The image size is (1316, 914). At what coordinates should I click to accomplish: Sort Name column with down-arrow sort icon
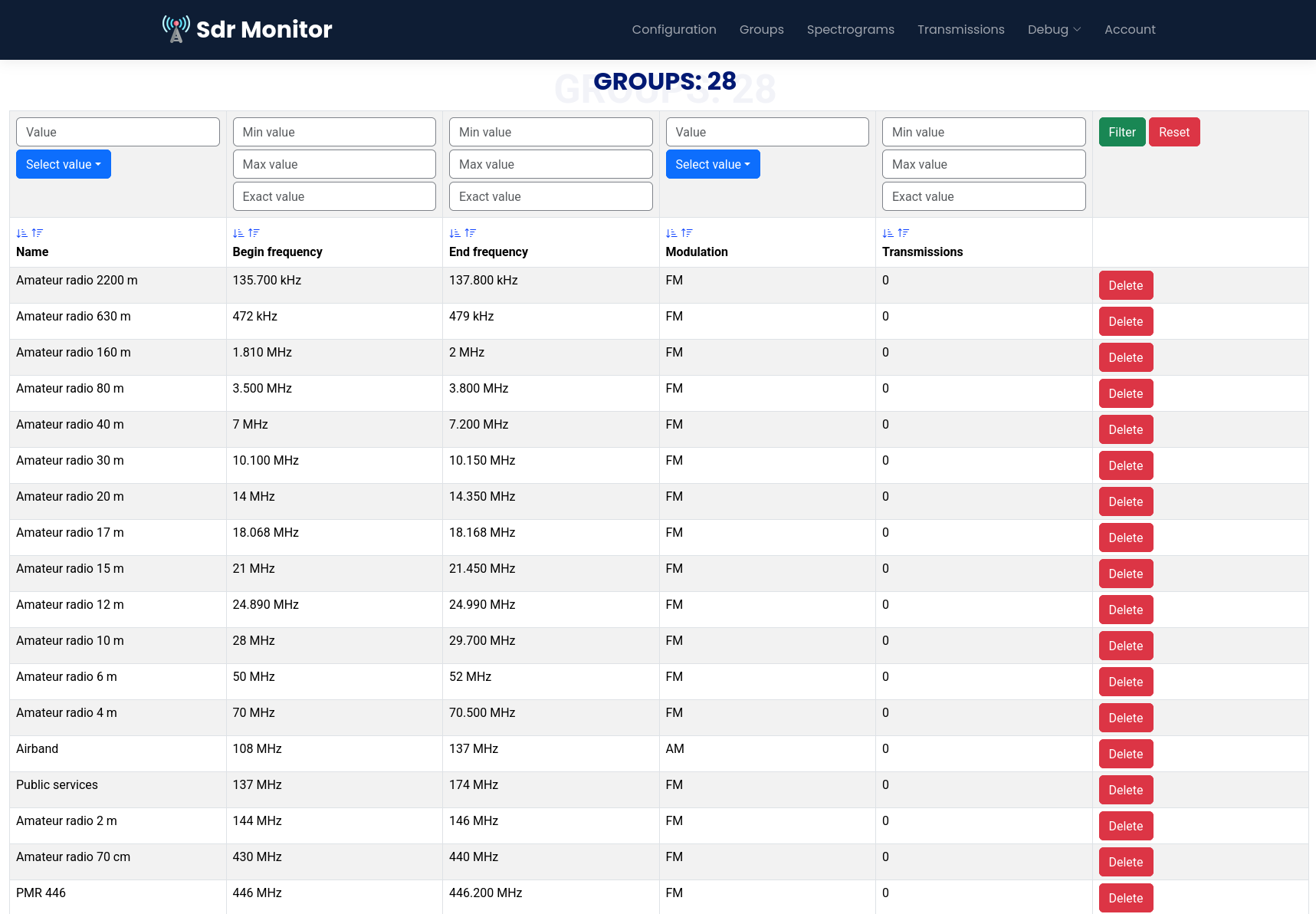(x=21, y=233)
